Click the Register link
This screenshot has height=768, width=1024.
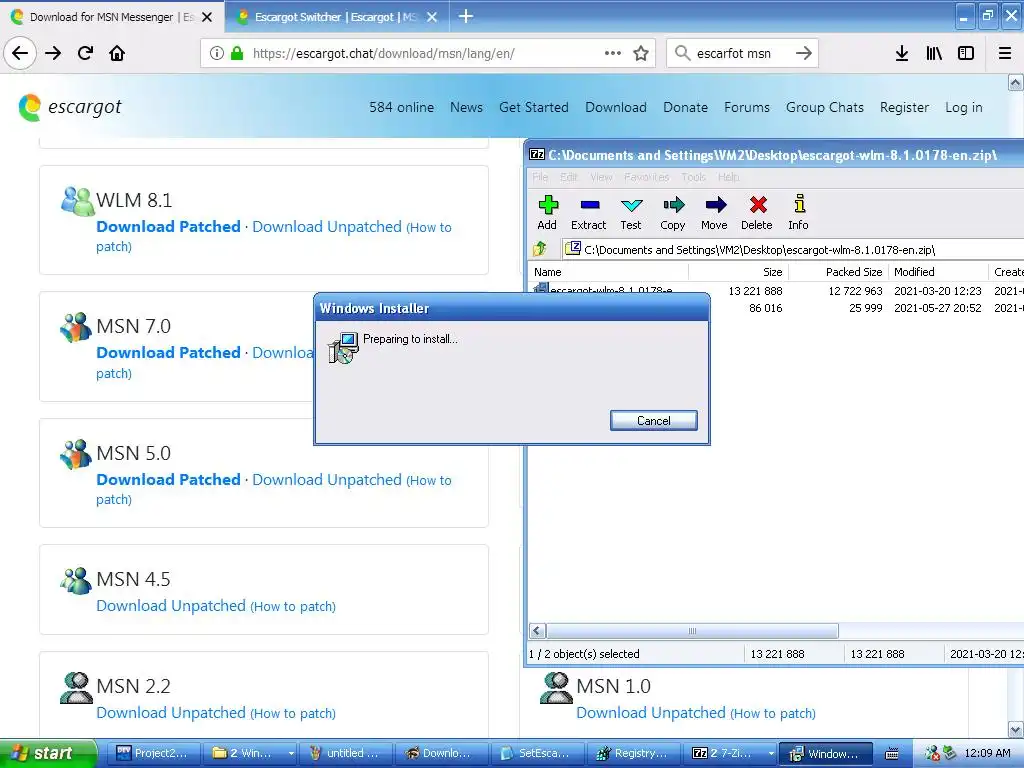pyautogui.click(x=904, y=107)
